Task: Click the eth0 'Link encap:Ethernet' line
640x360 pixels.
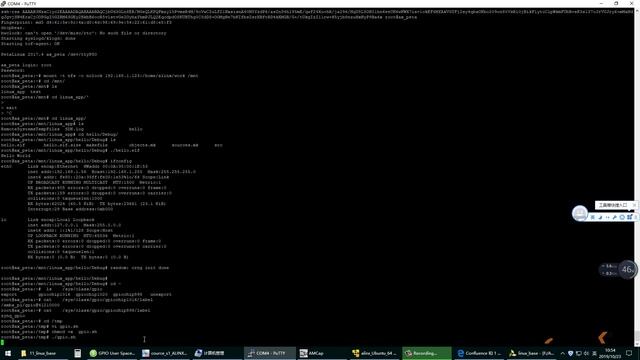Action: (74, 166)
